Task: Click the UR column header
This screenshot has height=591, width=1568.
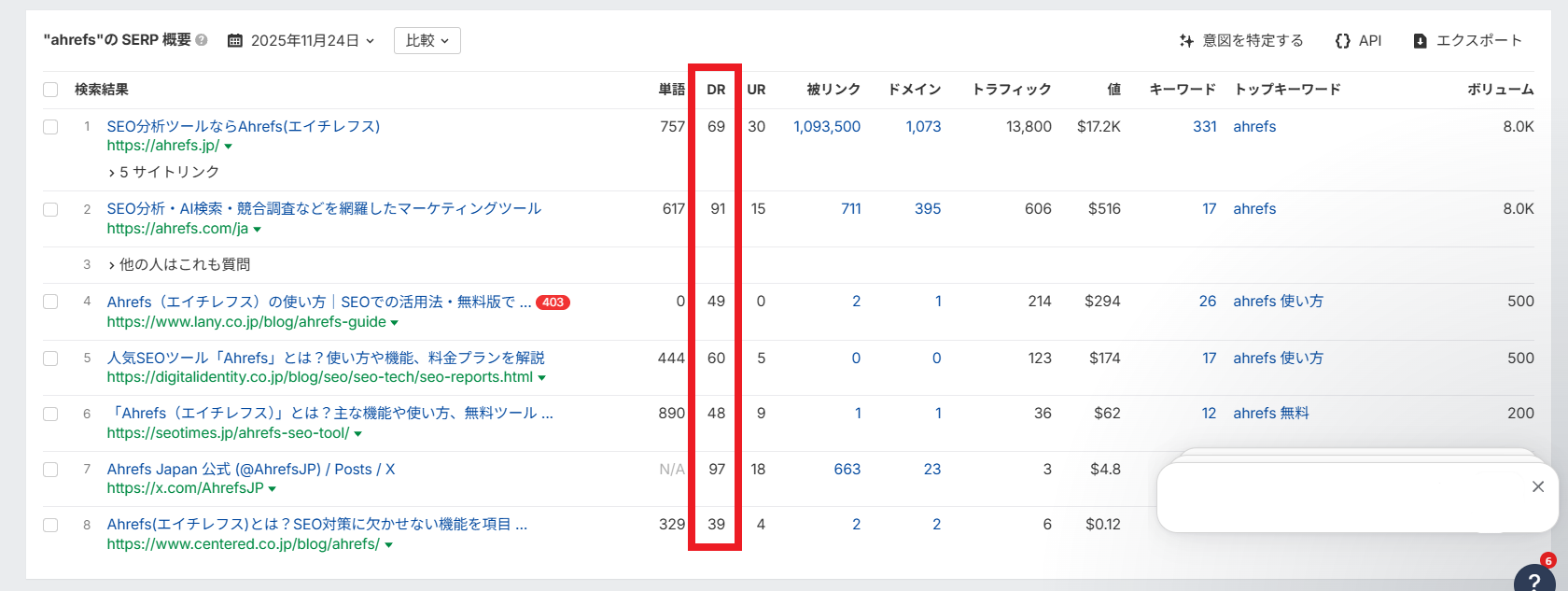Action: 756,90
